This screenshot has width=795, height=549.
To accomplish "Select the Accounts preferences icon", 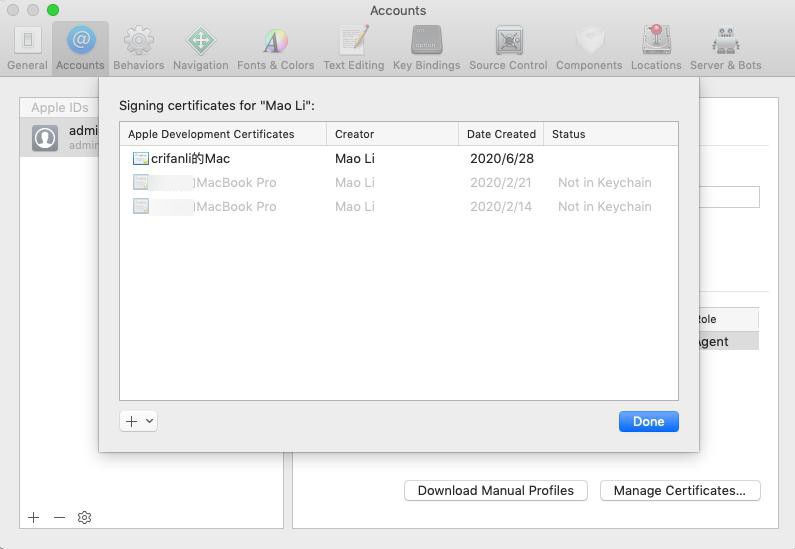I will pos(80,48).
